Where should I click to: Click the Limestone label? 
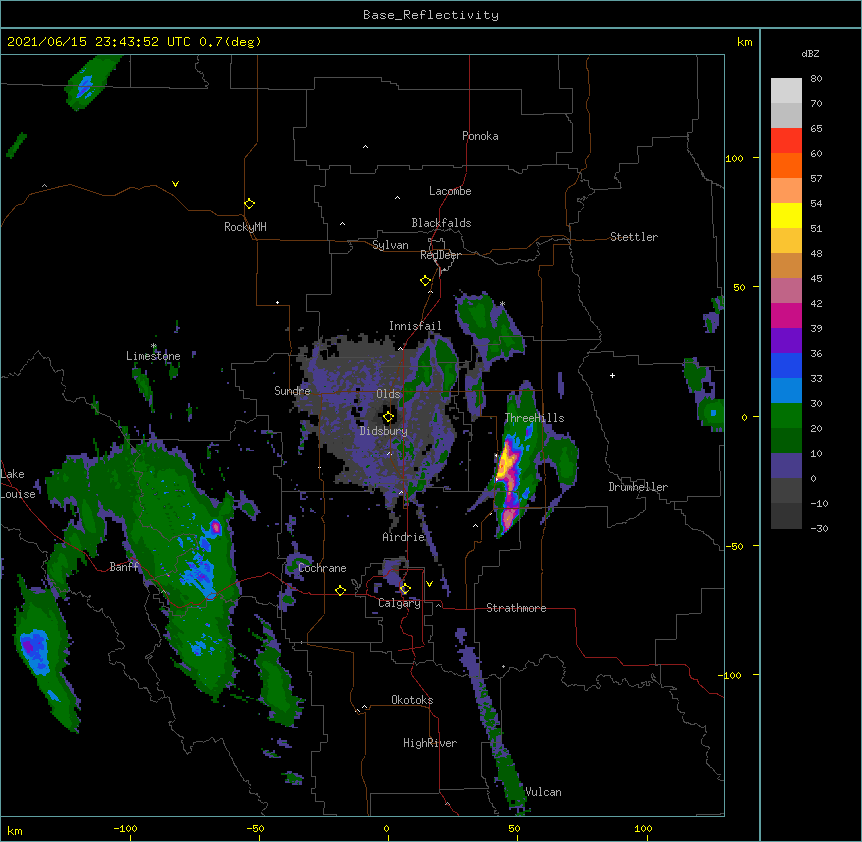pyautogui.click(x=153, y=356)
